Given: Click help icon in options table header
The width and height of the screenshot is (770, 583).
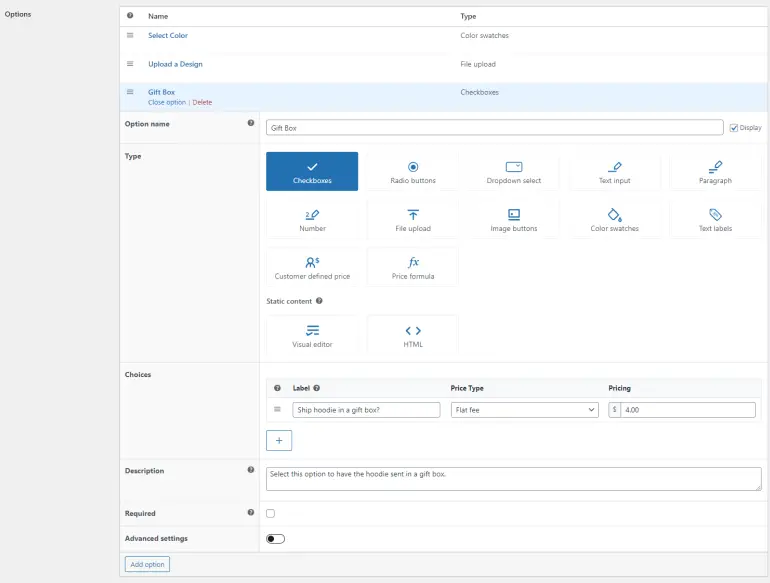Looking at the screenshot, I should point(130,15).
